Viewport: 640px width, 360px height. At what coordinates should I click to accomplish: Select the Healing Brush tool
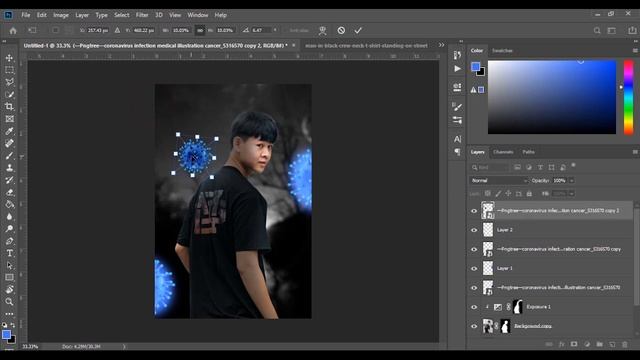pyautogui.click(x=9, y=143)
